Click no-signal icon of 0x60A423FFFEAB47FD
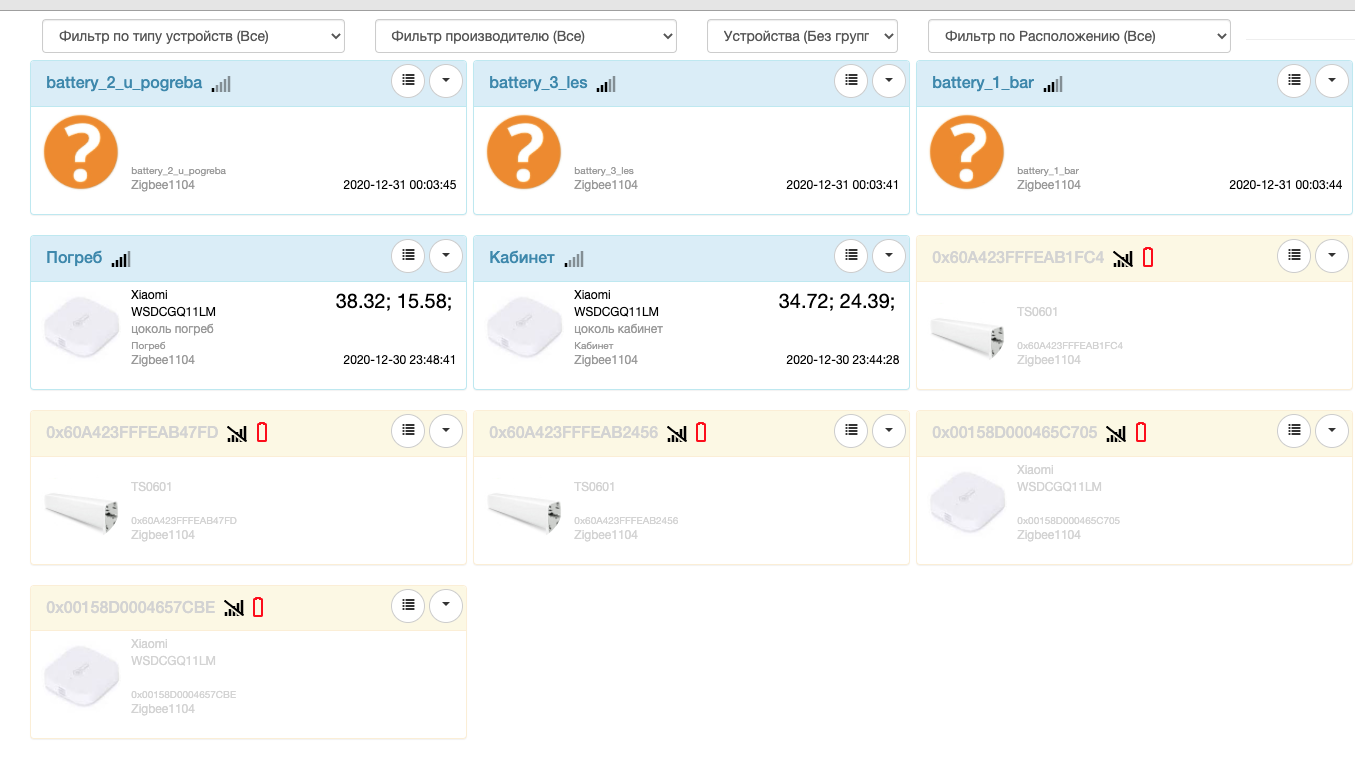This screenshot has width=1355, height=757. point(237,433)
